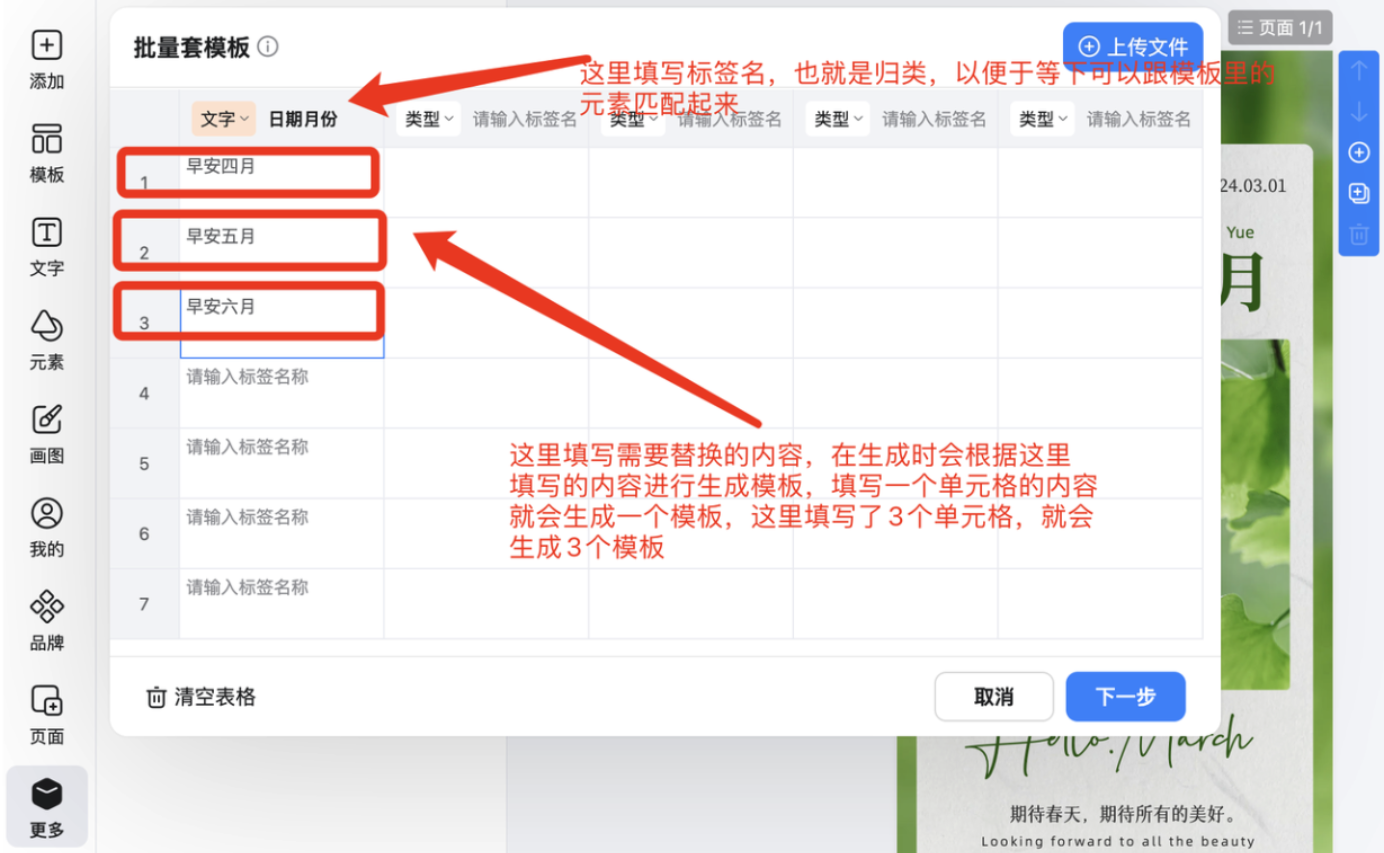1384x853 pixels.
Task: Open the 添加 (Add) panel in sidebar
Action: tap(47, 58)
